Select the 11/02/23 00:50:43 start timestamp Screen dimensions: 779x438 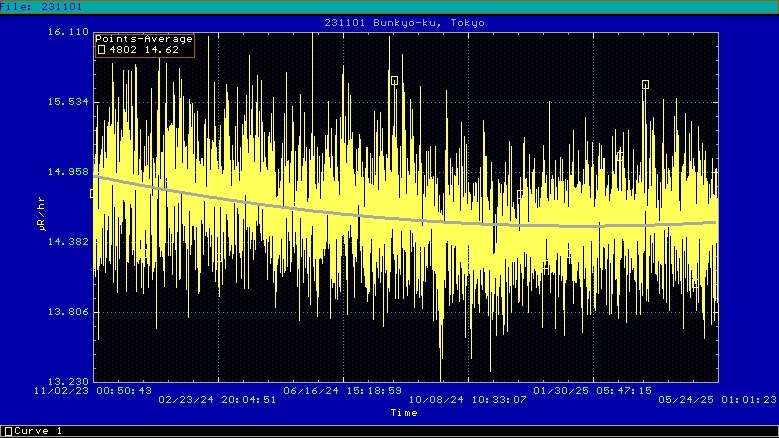(93, 391)
